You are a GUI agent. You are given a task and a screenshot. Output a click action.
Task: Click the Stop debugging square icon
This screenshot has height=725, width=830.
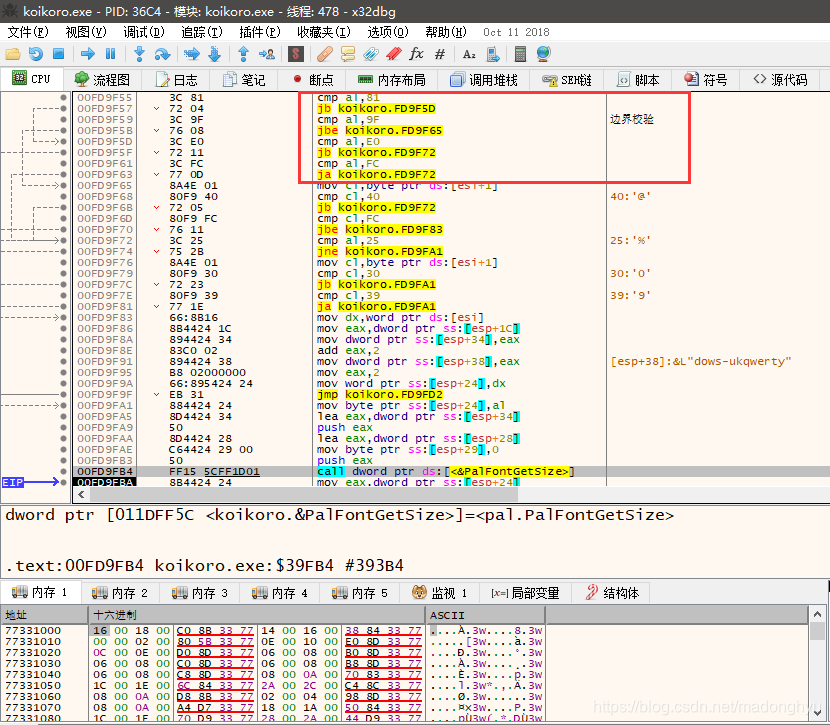tap(59, 54)
